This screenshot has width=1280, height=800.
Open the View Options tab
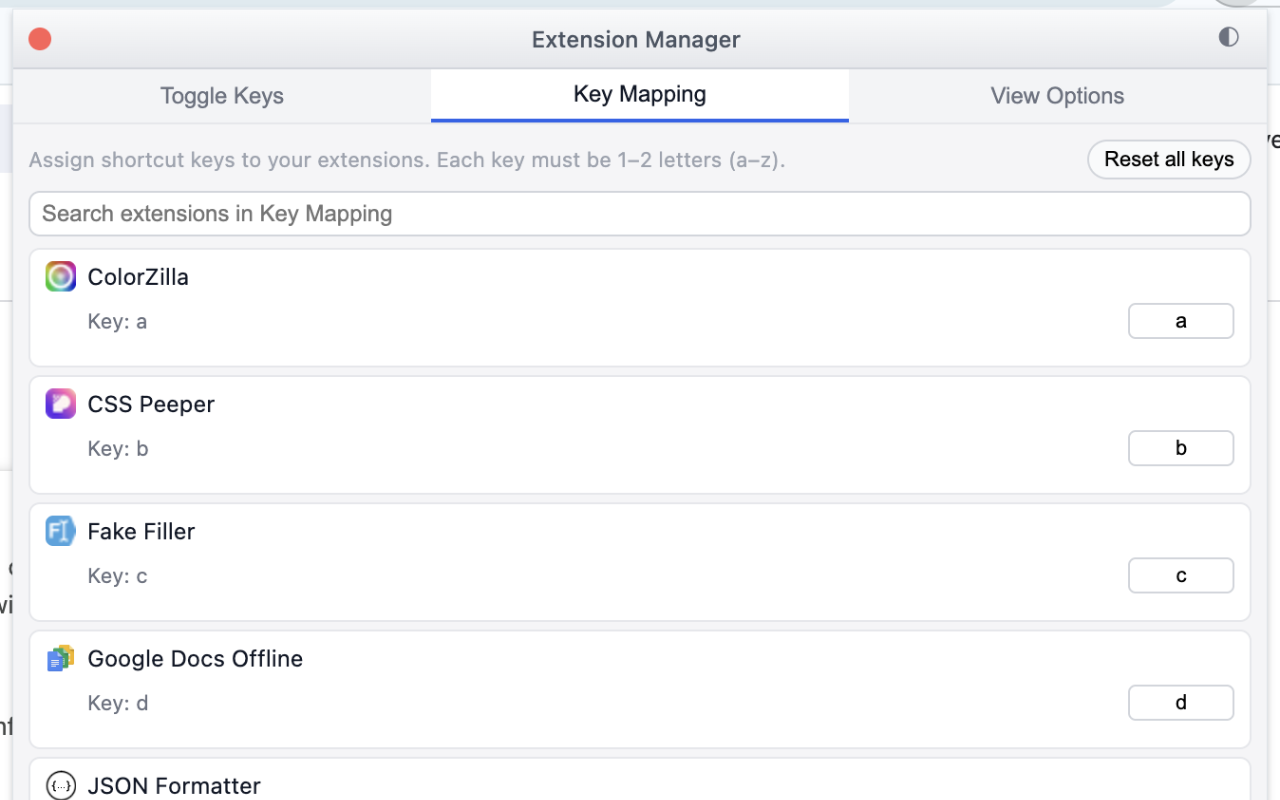point(1057,96)
